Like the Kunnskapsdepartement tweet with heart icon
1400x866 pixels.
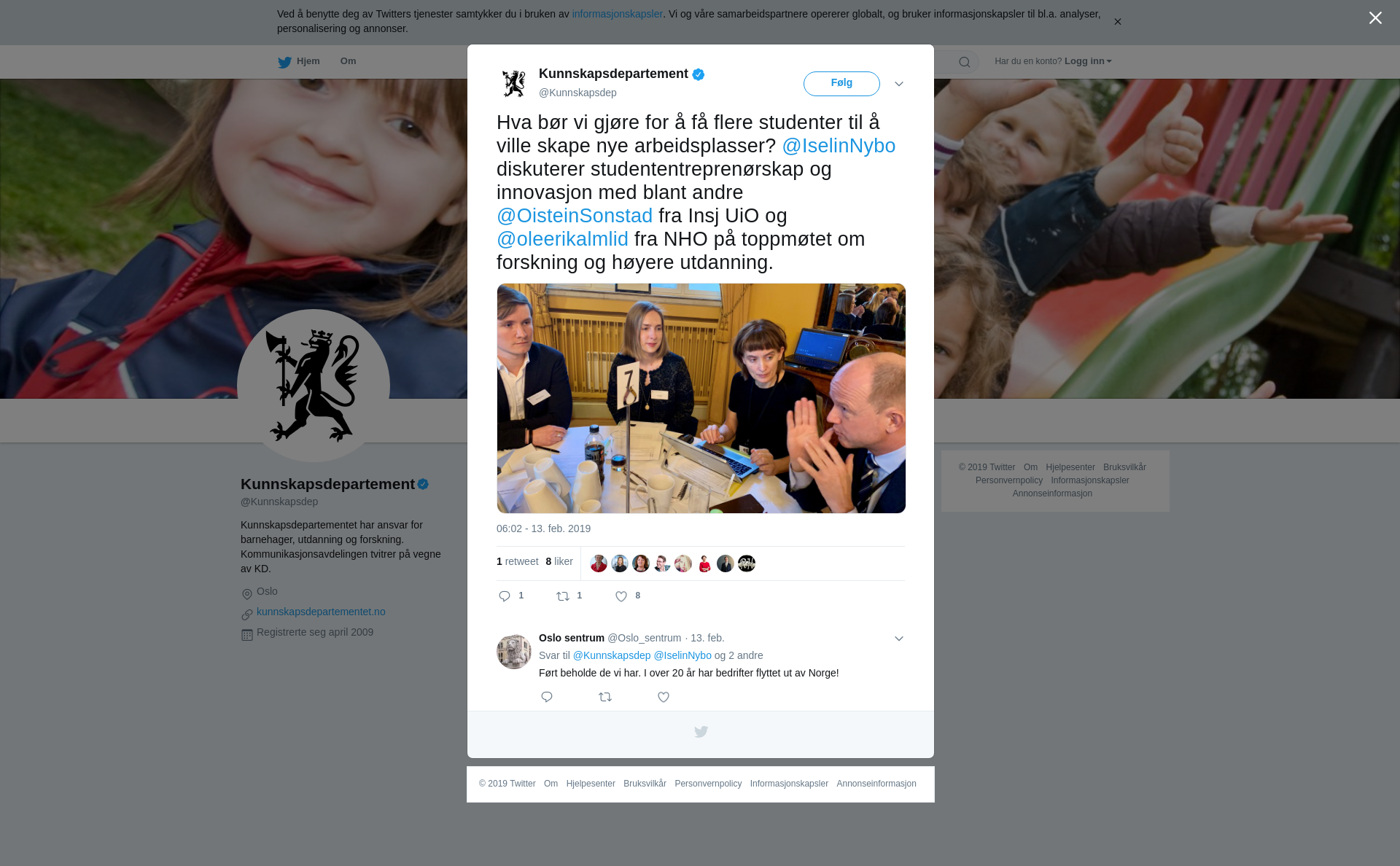pyautogui.click(x=621, y=596)
